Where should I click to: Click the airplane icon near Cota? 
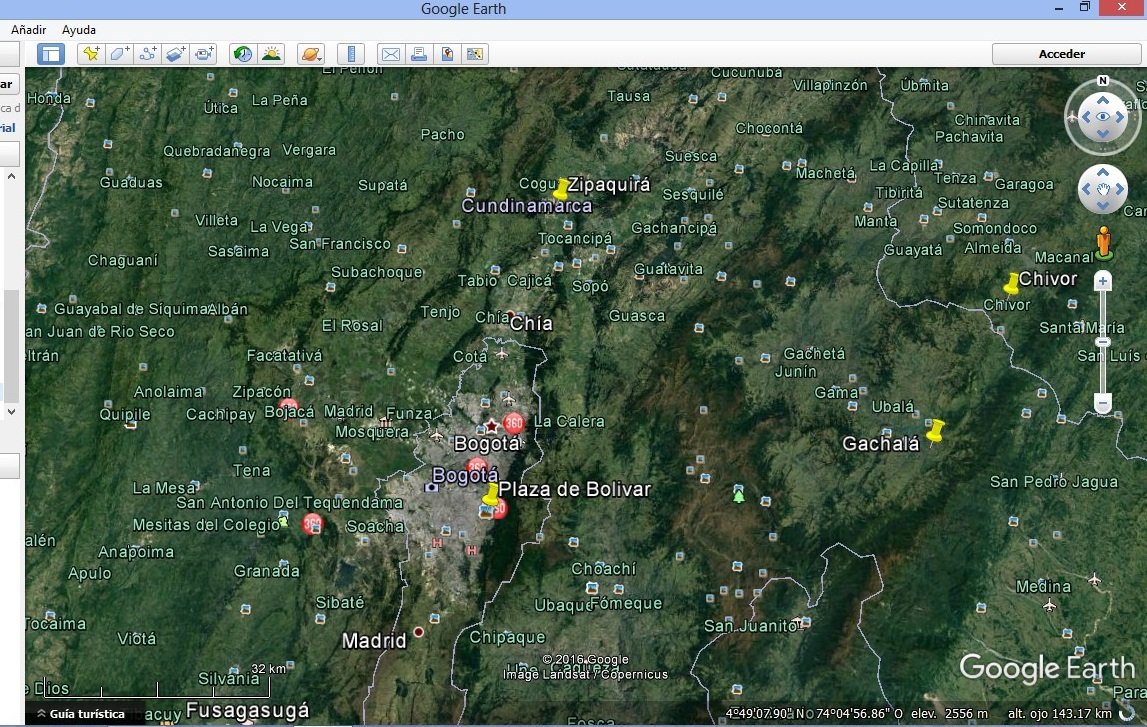(x=501, y=354)
